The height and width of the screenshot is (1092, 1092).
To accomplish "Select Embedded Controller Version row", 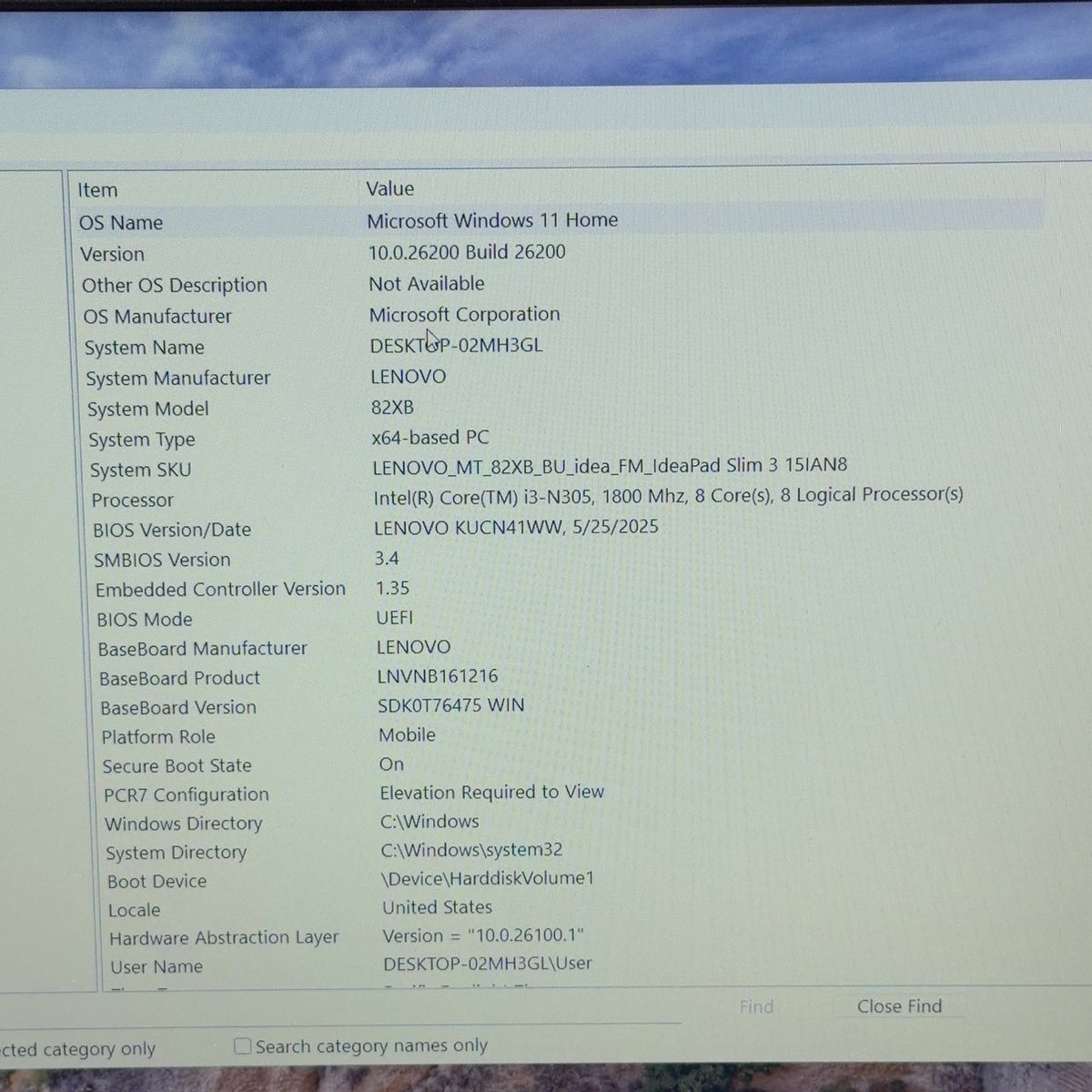I will tap(220, 589).
